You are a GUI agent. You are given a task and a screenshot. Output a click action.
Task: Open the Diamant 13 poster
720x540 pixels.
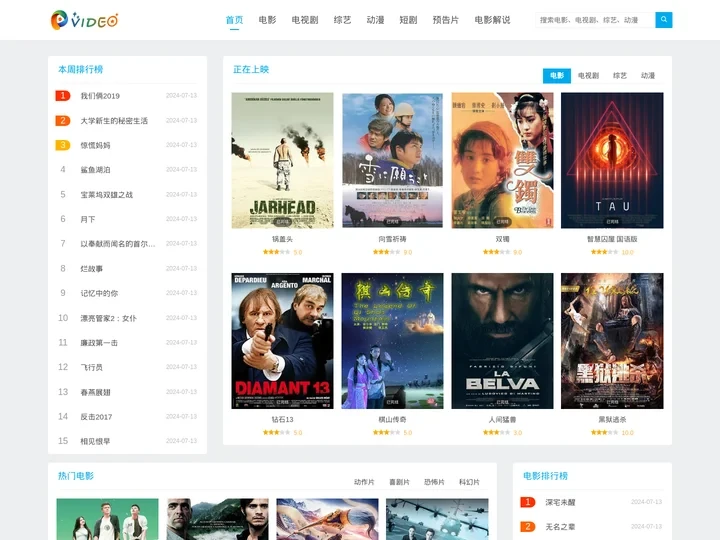tap(282, 341)
